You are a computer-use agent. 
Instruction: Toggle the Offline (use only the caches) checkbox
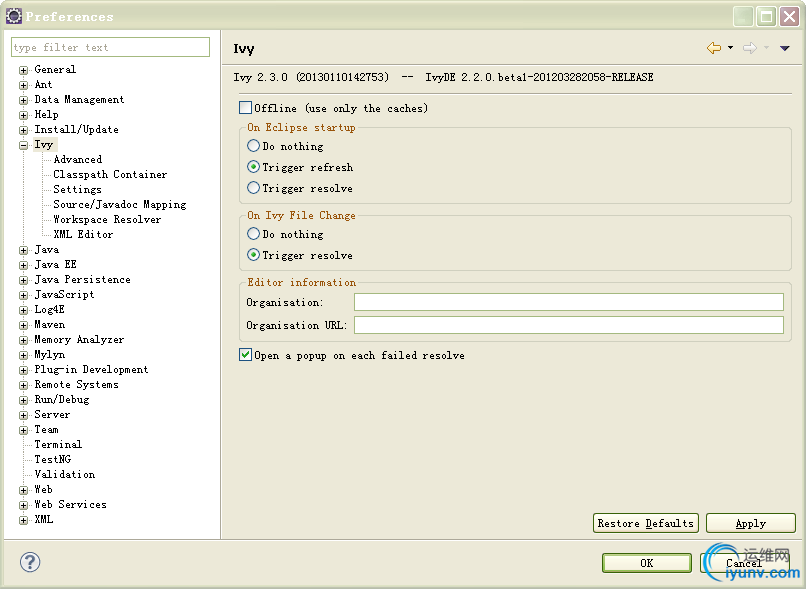coord(245,108)
